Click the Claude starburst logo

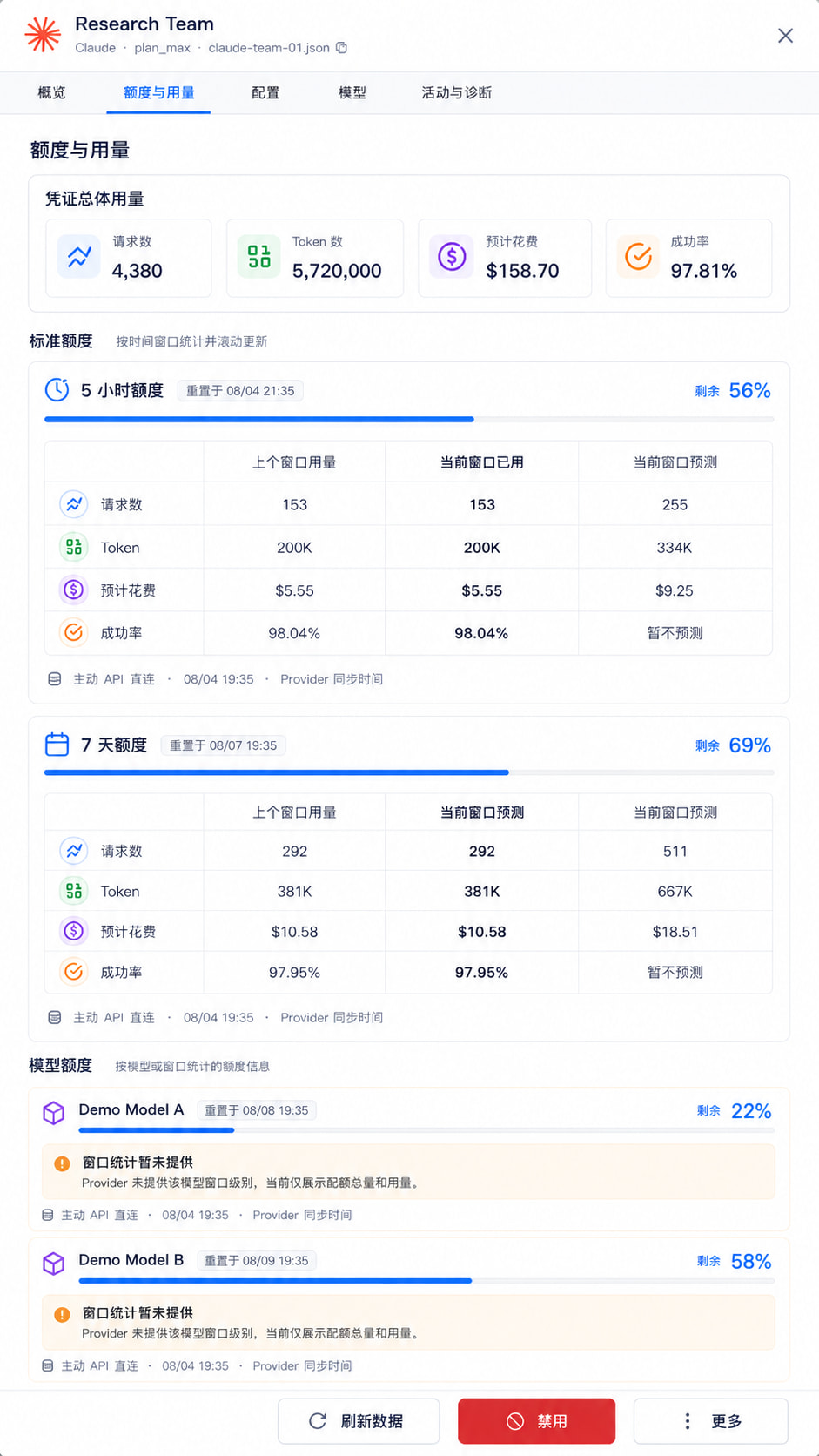click(x=43, y=35)
